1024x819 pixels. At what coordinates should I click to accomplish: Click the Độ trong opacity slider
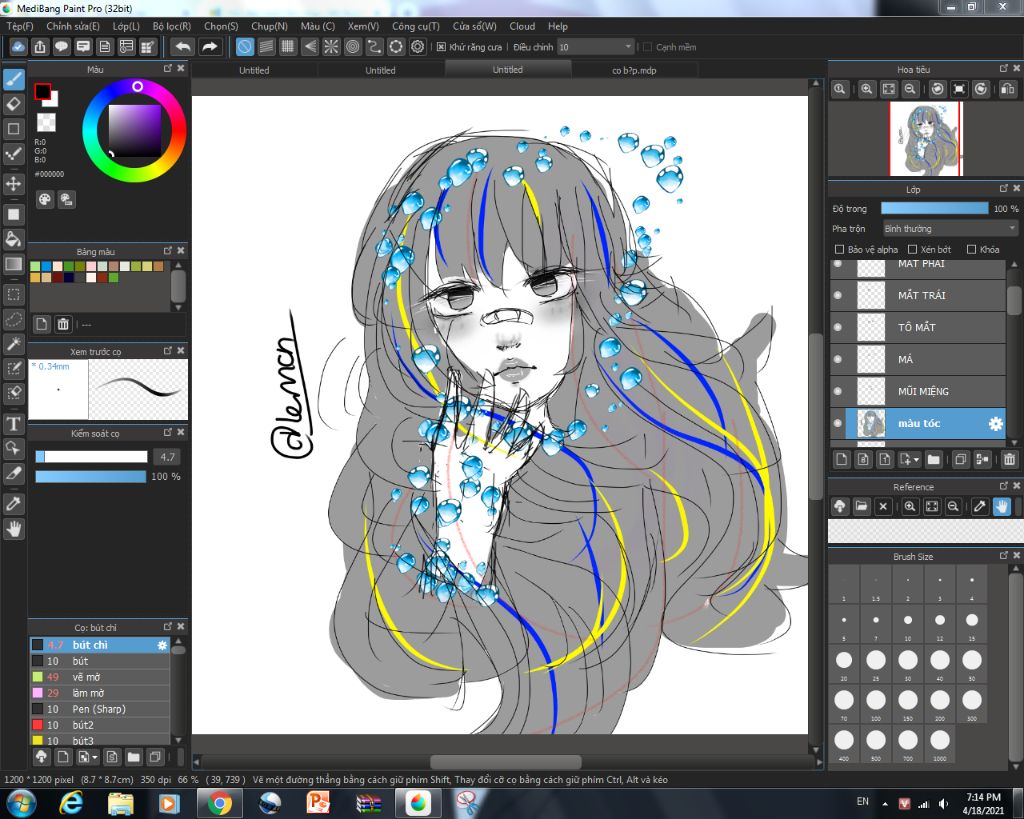(x=934, y=208)
